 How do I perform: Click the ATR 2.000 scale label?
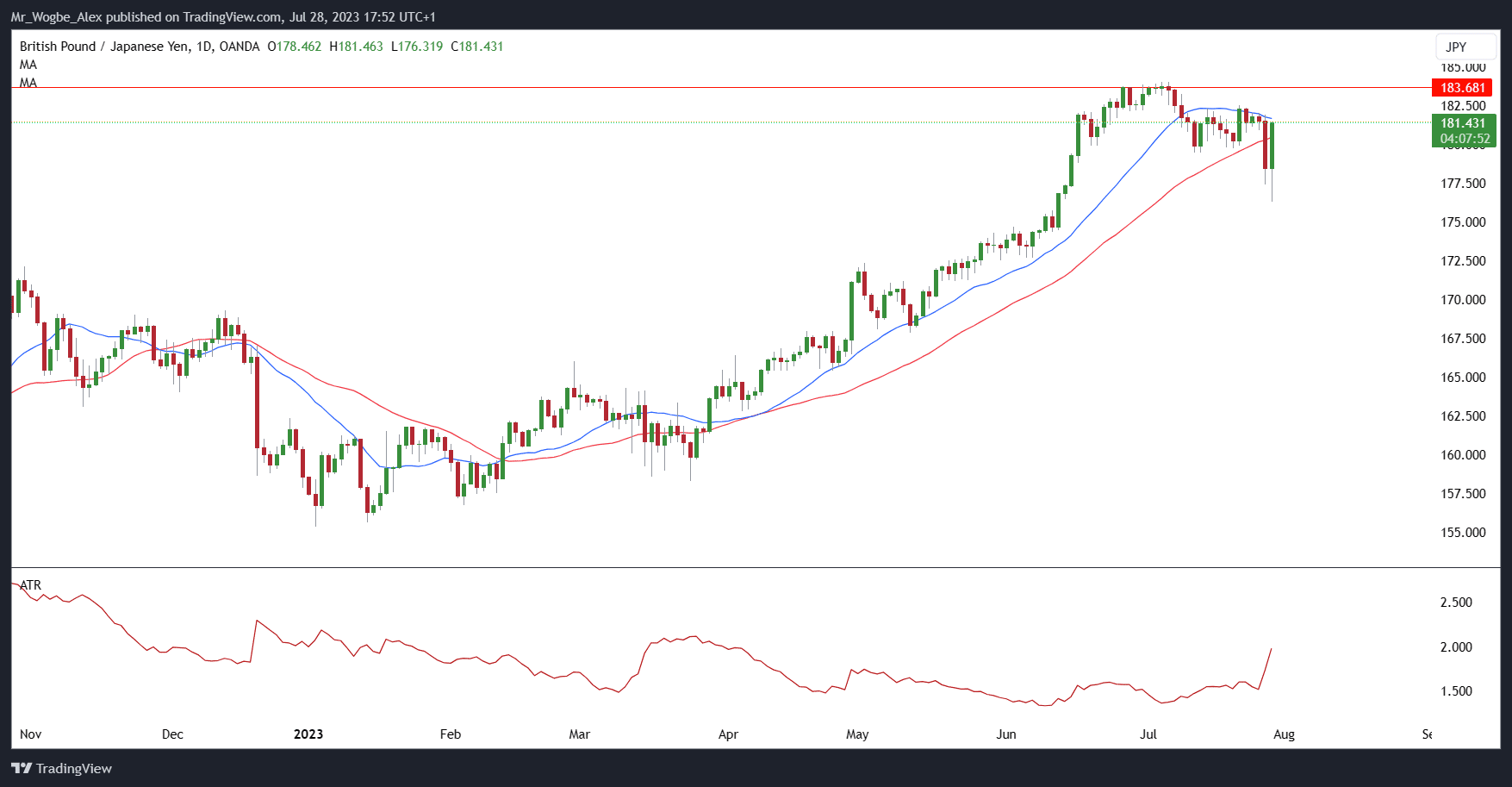click(x=1456, y=646)
